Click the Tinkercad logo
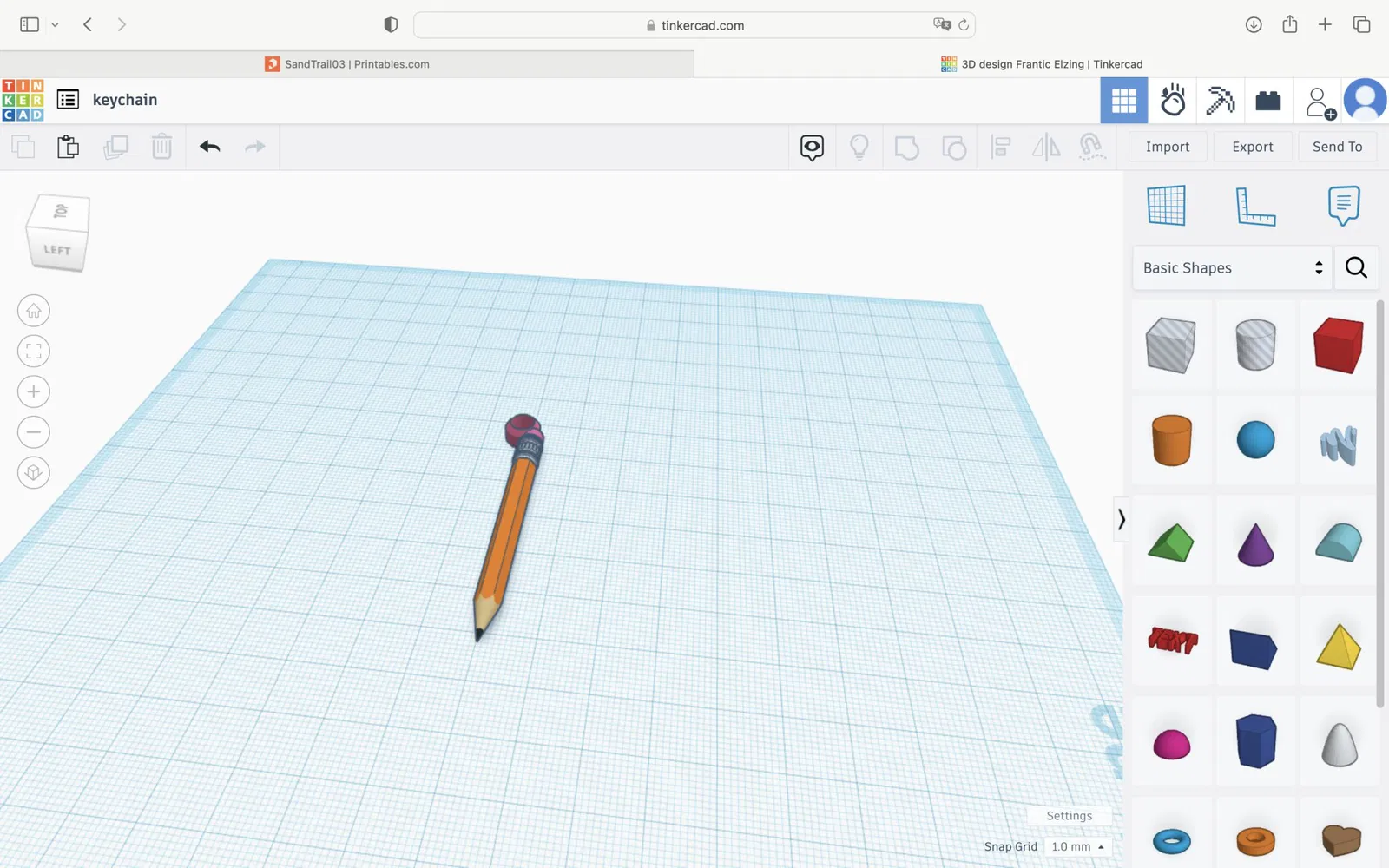The image size is (1389, 868). (23, 100)
